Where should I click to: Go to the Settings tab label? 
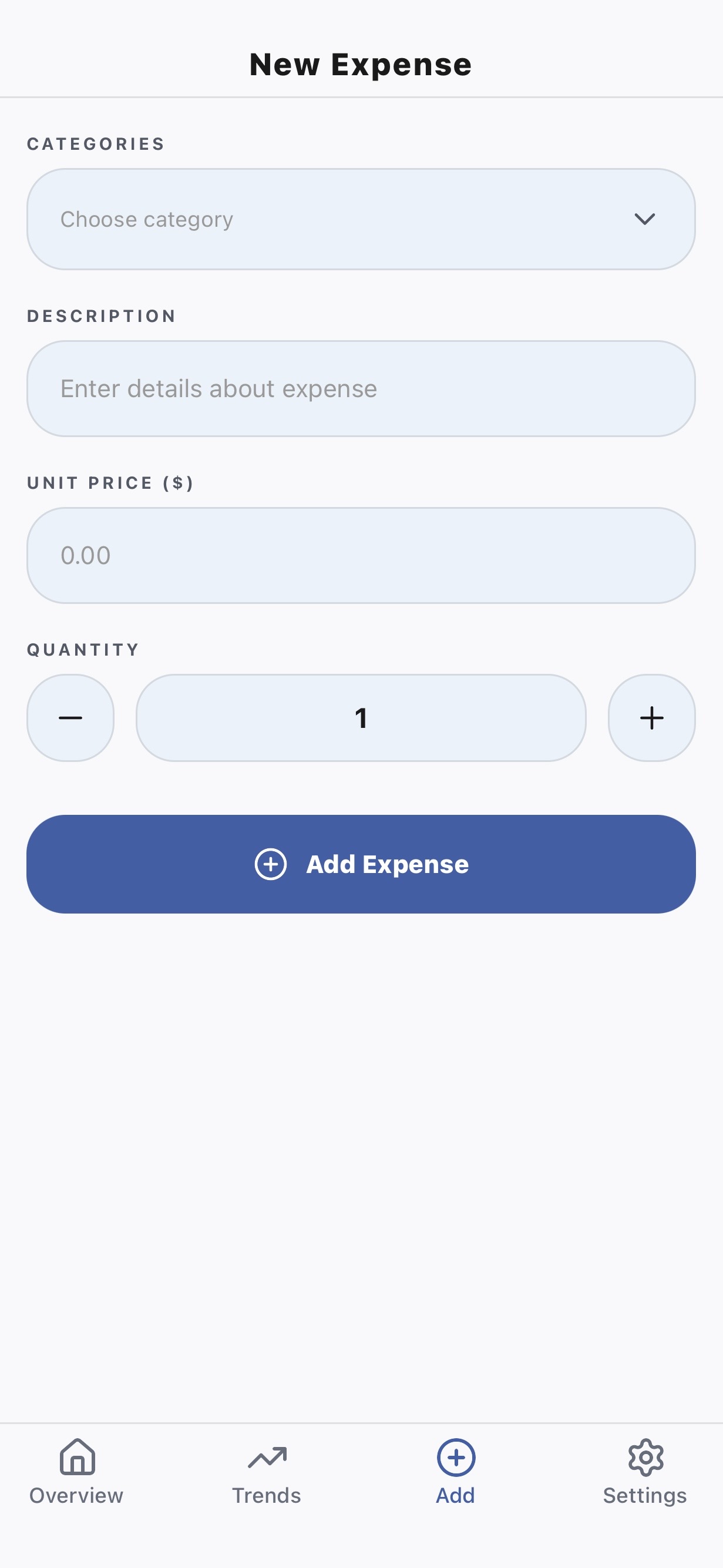pyautogui.click(x=644, y=1495)
